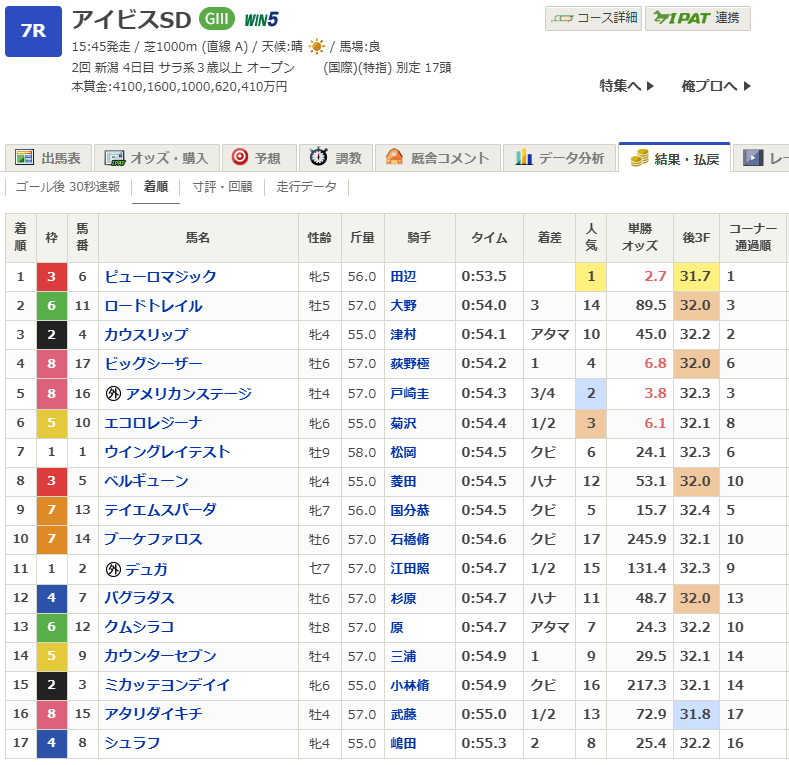Open horse ロードトレイル
The width and height of the screenshot is (789, 765).
[153, 305]
